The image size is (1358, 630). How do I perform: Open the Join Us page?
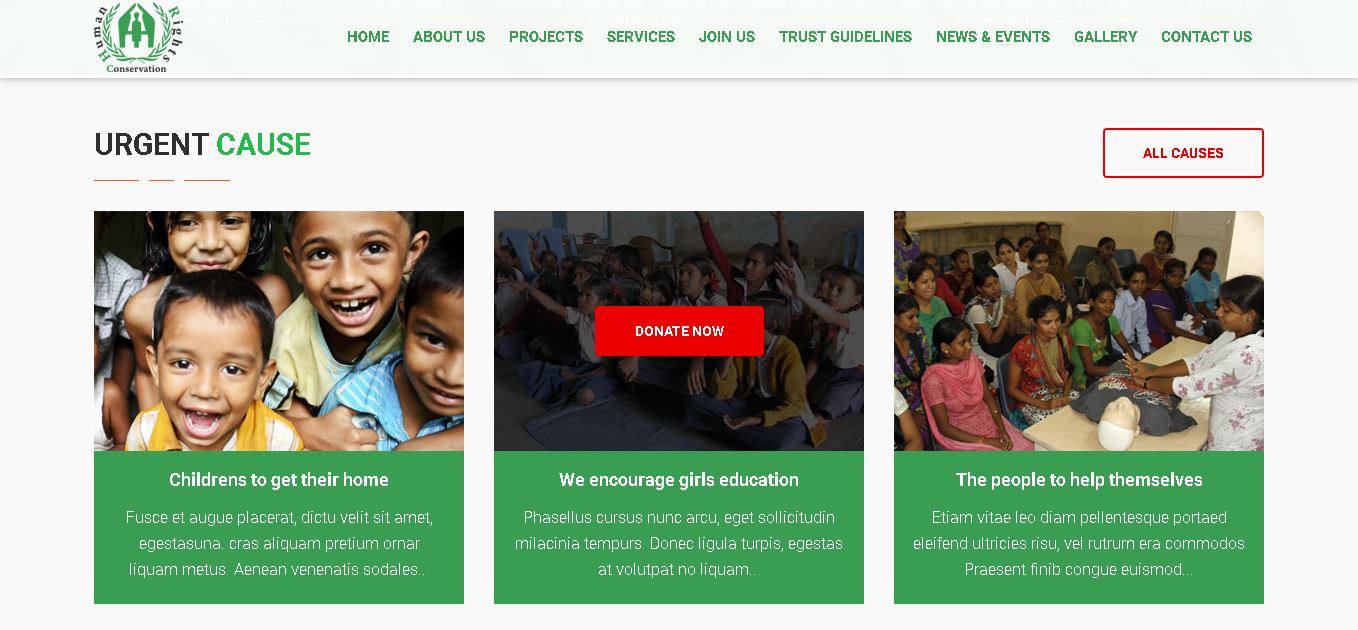coord(727,37)
